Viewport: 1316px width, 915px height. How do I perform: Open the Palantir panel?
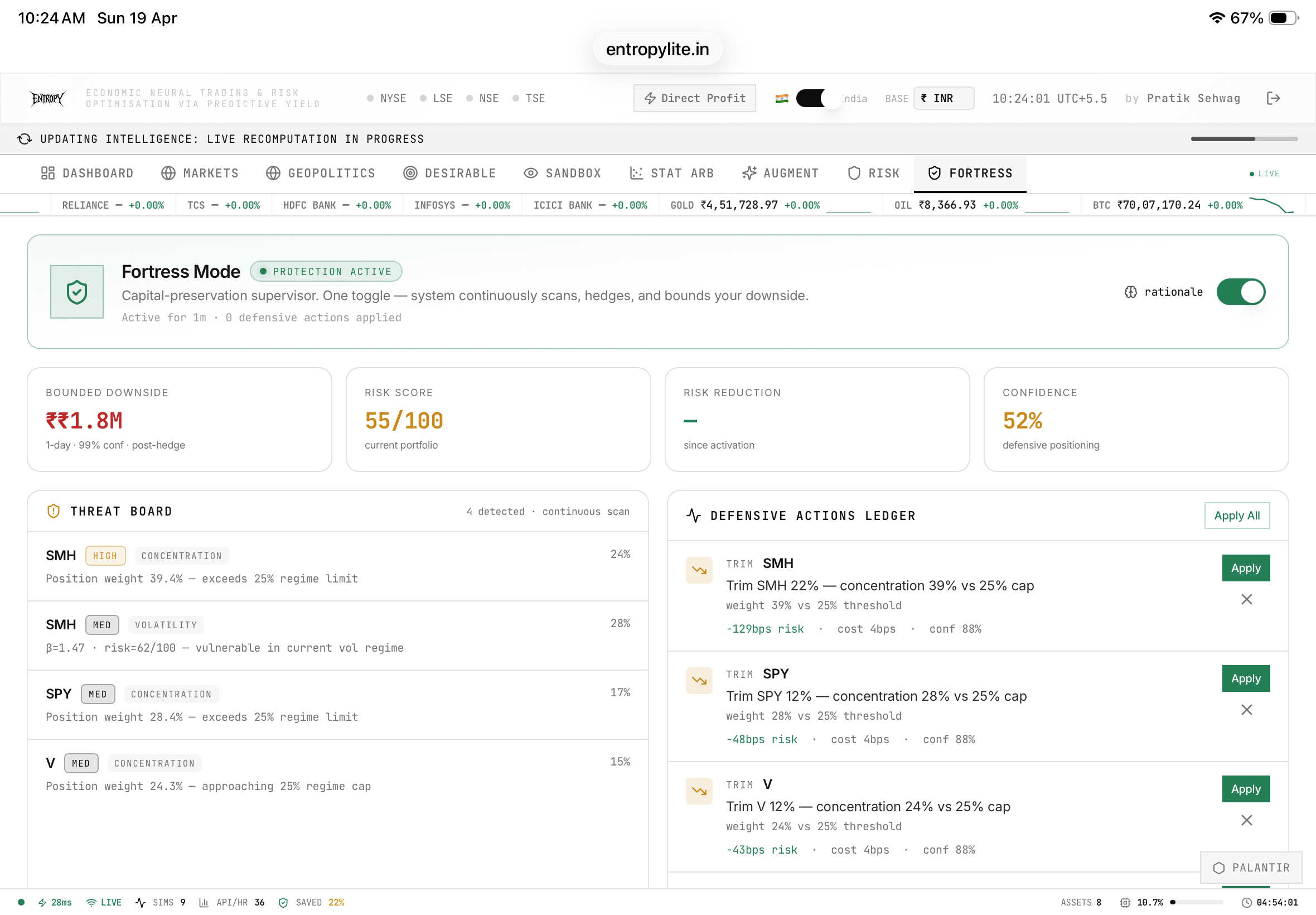click(1250, 868)
